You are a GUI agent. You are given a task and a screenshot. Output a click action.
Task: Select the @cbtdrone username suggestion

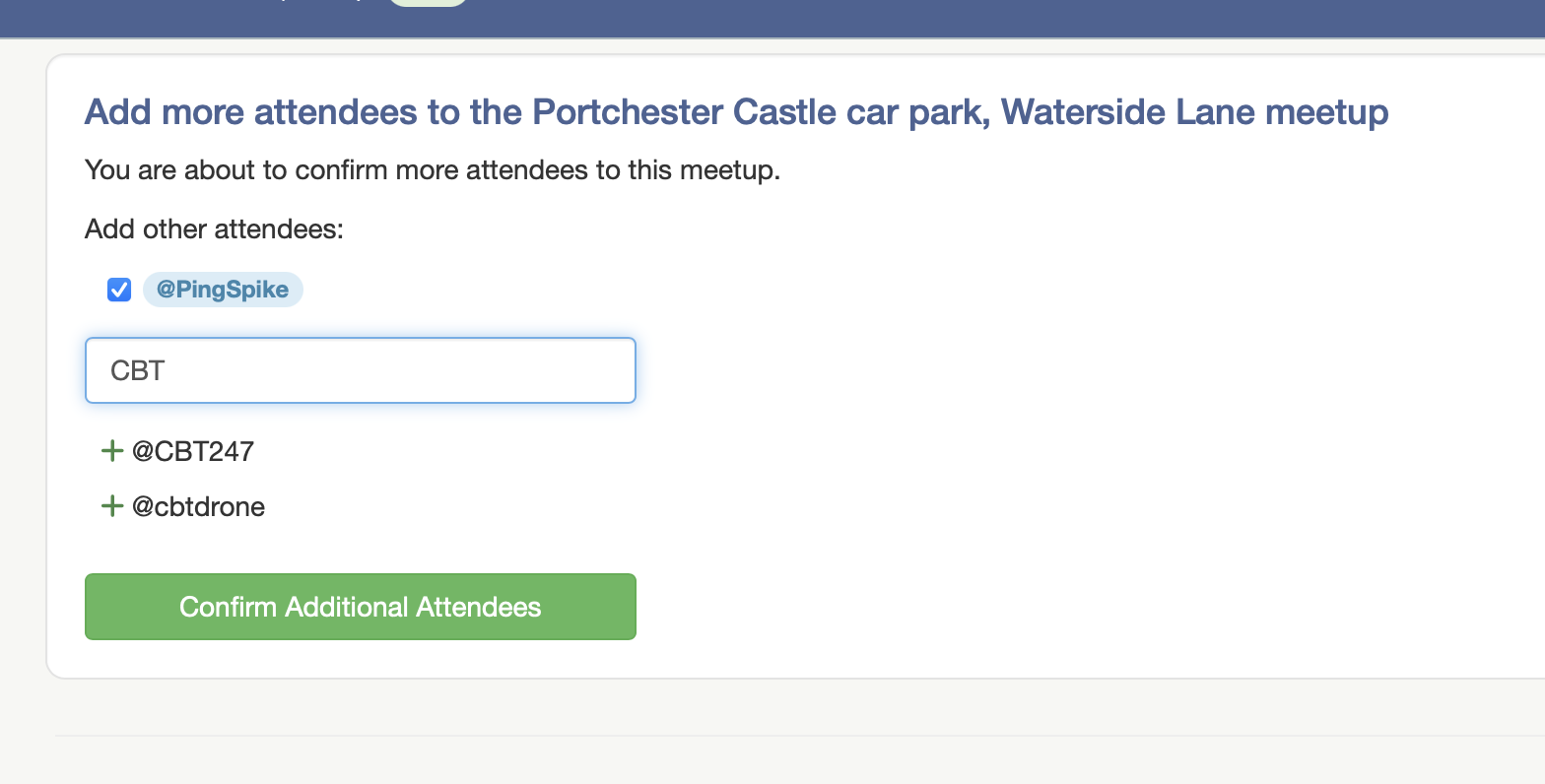pyautogui.click(x=199, y=506)
